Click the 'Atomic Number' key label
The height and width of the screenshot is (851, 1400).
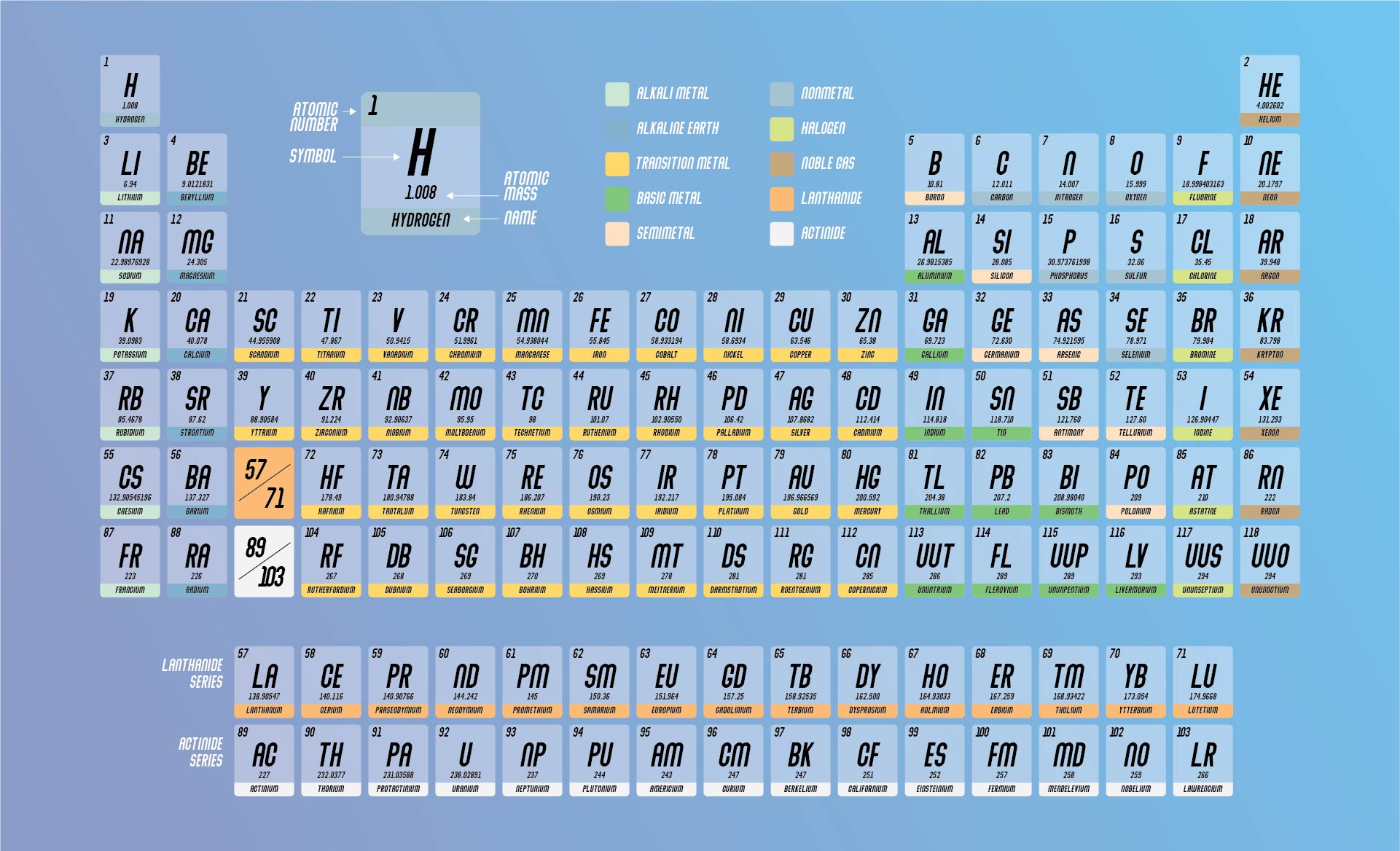[314, 117]
